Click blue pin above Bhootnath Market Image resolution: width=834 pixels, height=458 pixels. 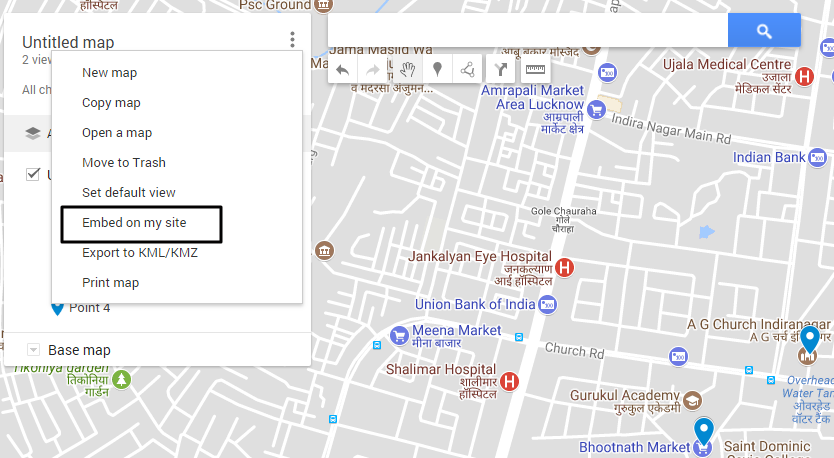[704, 432]
